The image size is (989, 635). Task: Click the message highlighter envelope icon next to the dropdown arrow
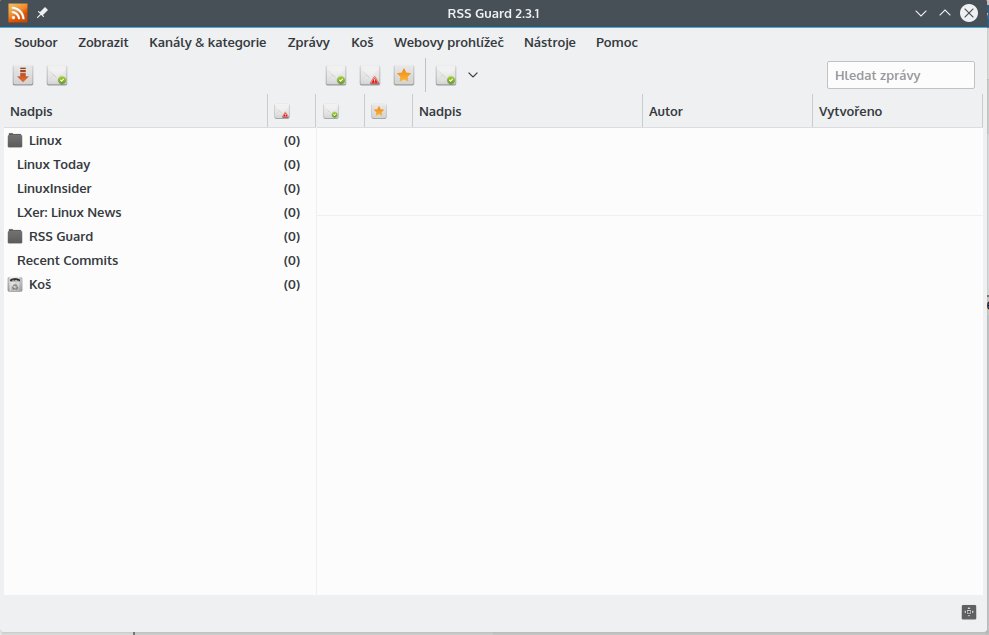coord(446,76)
